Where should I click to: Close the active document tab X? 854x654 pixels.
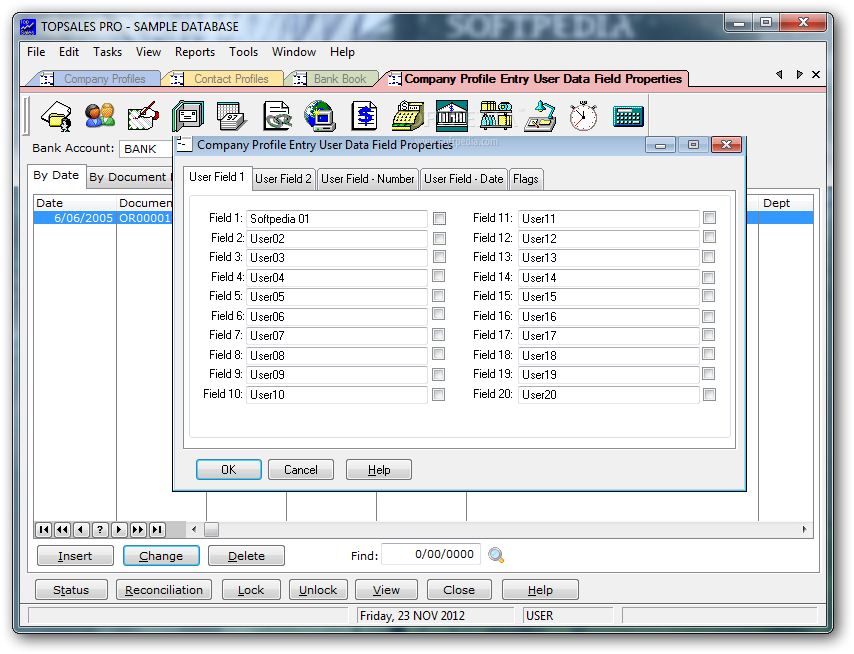coord(816,75)
